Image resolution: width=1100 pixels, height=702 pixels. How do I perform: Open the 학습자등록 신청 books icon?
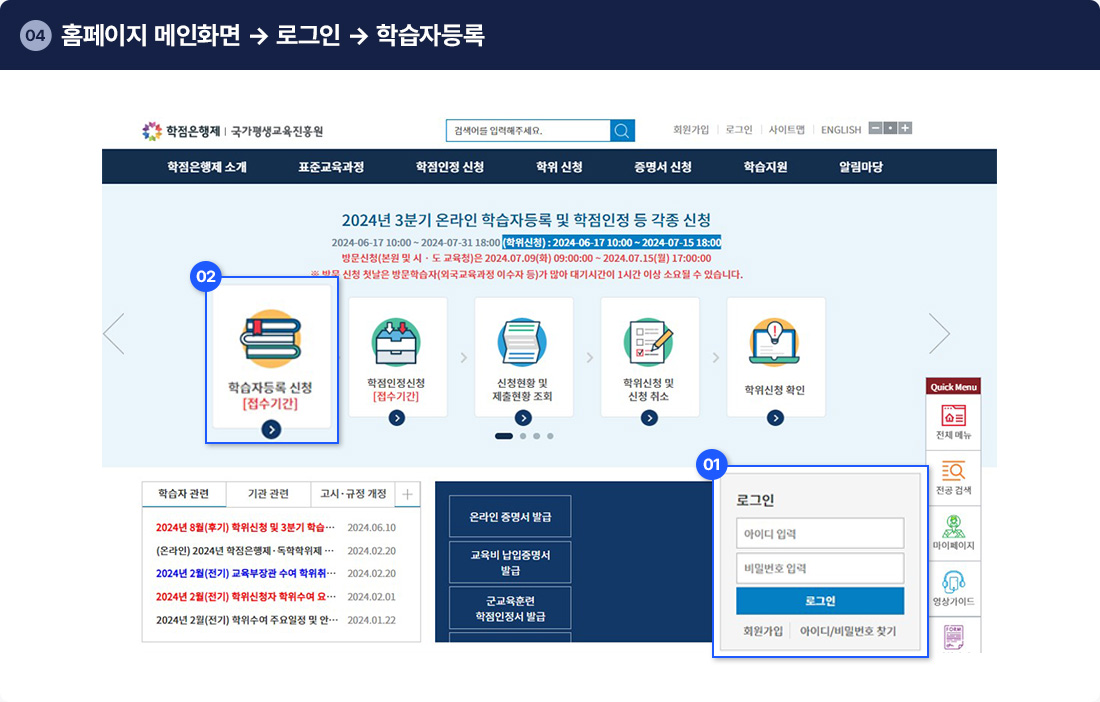tap(270, 339)
